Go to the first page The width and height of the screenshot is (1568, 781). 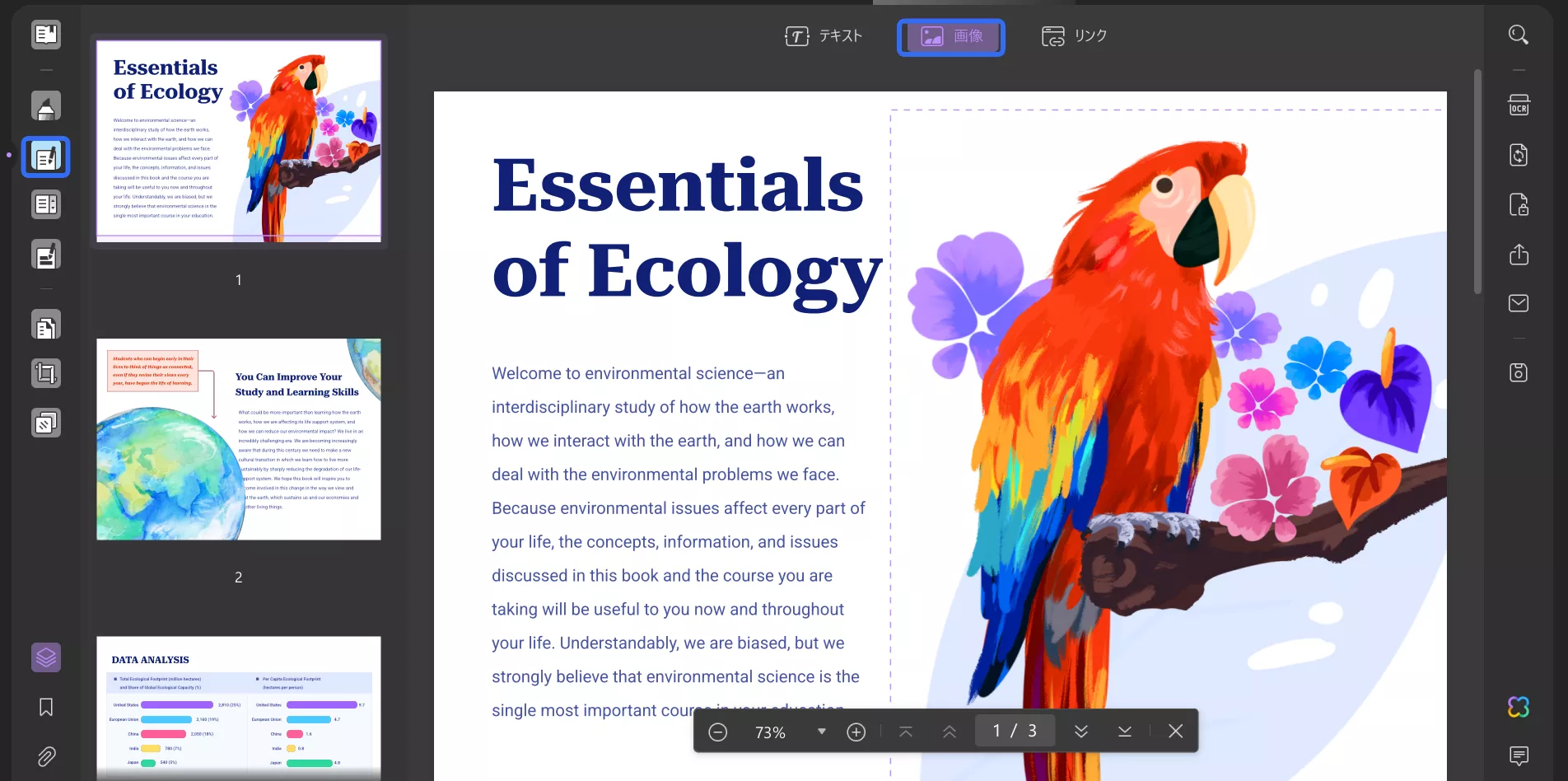tap(906, 732)
